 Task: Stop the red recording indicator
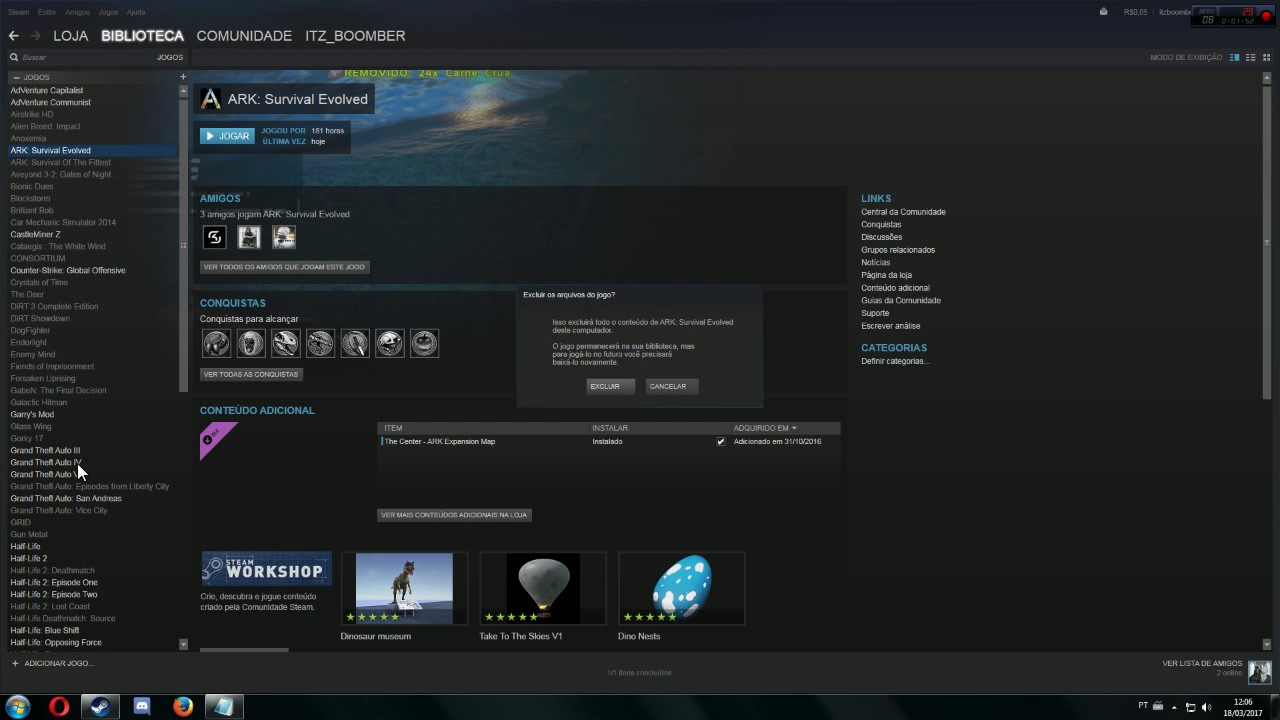pos(1266,17)
